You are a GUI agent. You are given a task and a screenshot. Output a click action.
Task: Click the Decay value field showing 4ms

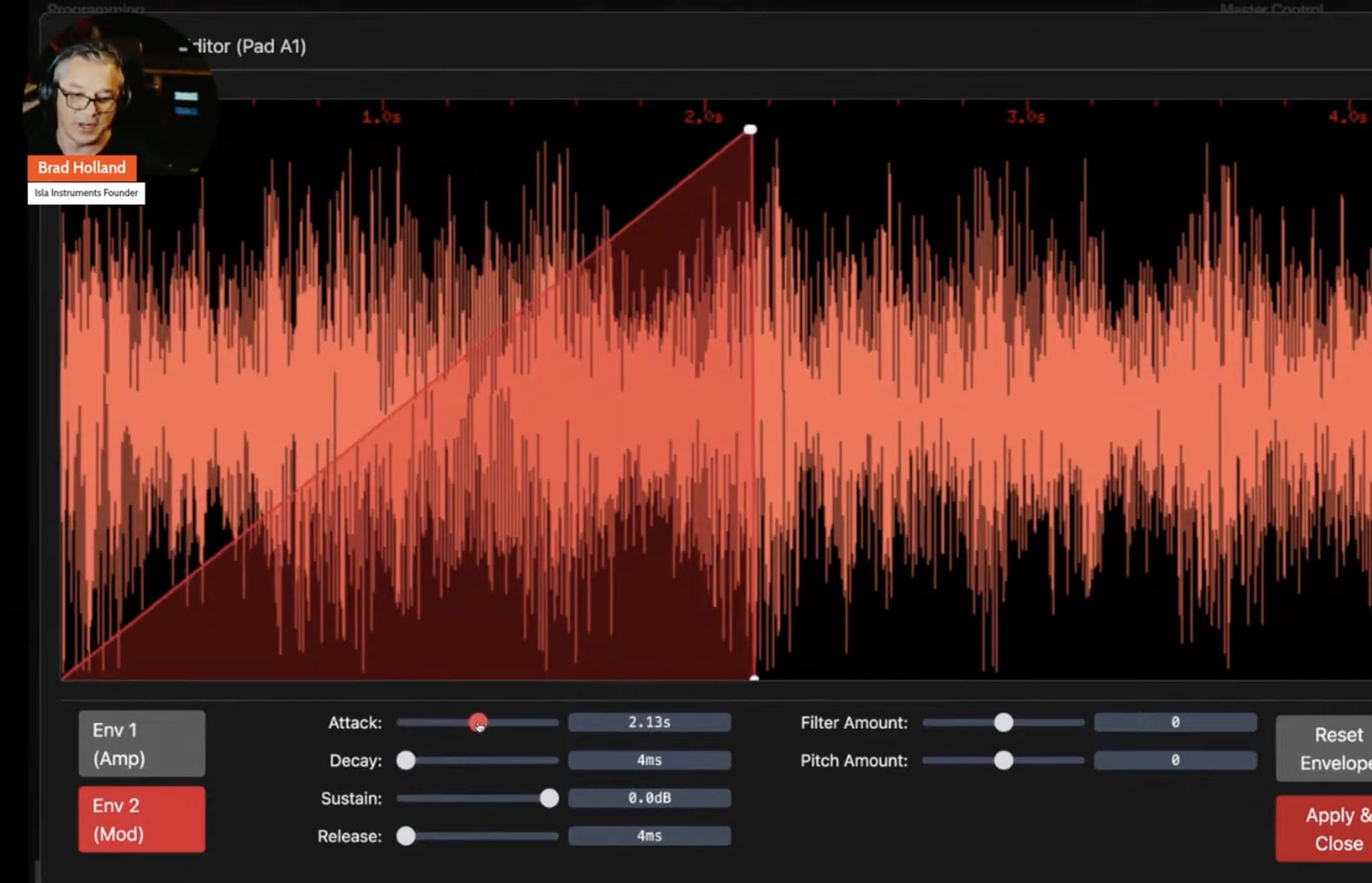point(649,760)
